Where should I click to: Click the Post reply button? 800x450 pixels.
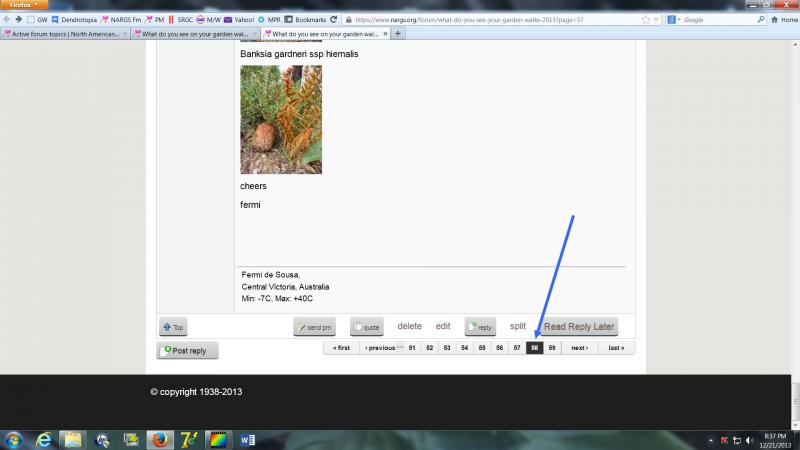(188, 351)
